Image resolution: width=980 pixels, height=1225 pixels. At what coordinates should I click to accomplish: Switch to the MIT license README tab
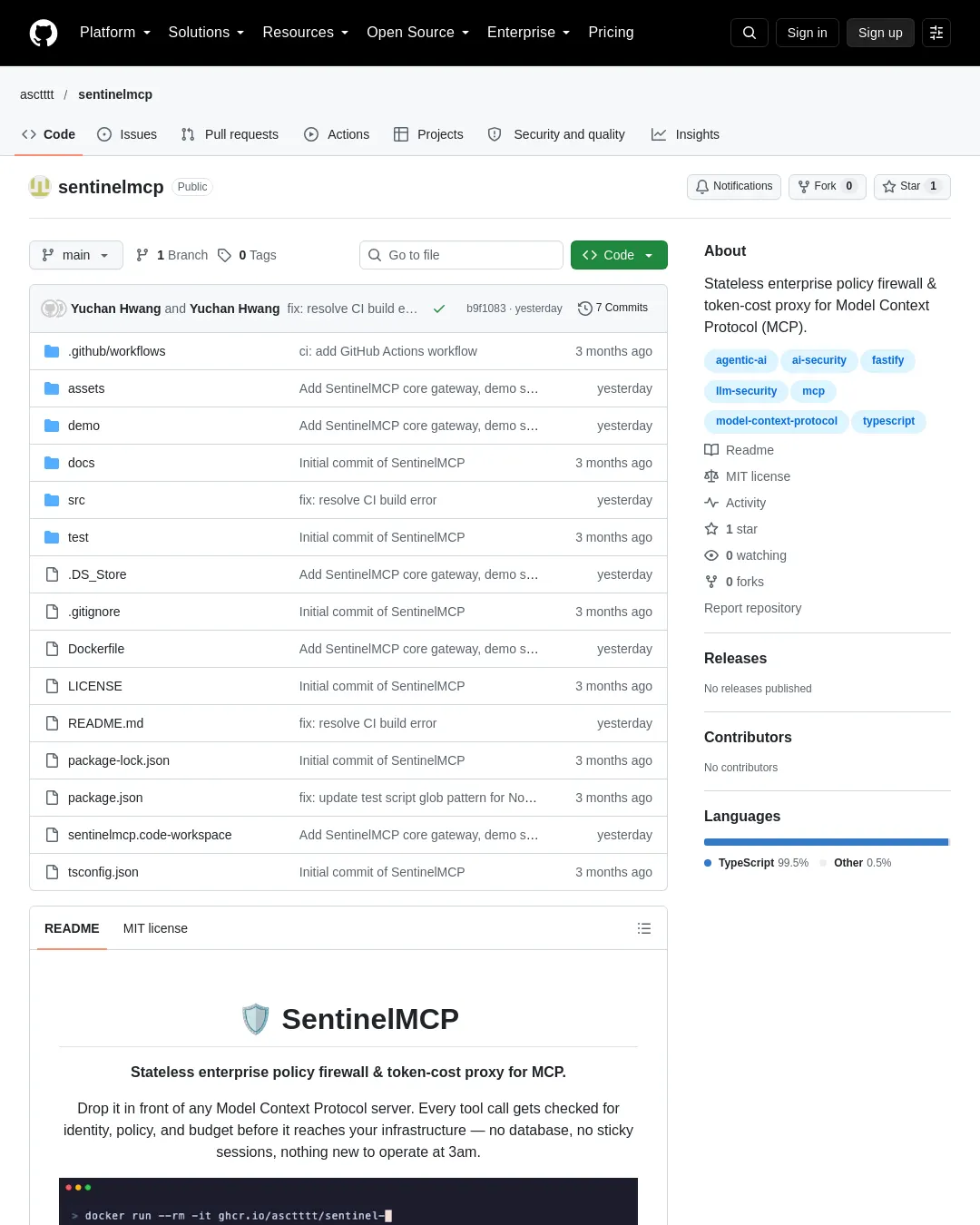tap(155, 928)
